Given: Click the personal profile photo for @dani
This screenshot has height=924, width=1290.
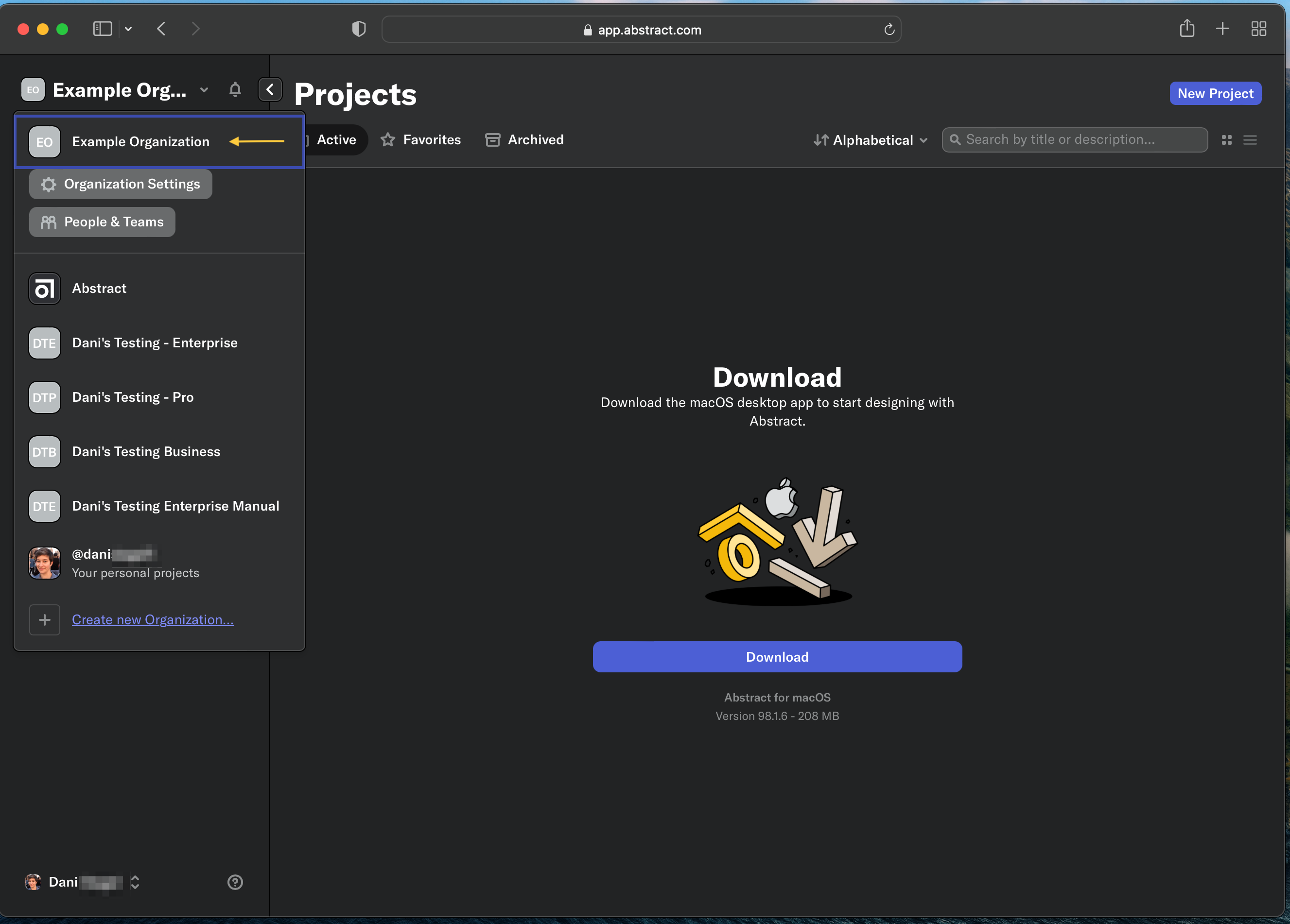Looking at the screenshot, I should point(44,563).
